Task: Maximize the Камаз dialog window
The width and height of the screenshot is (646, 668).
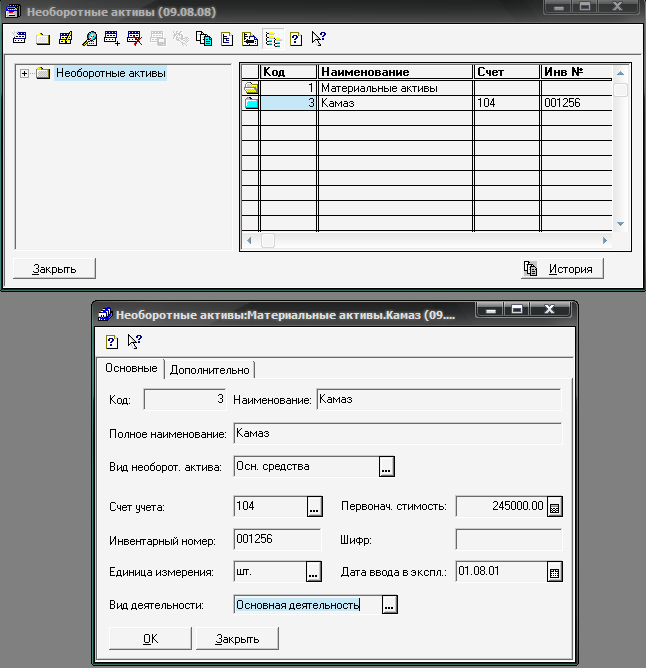Action: (517, 309)
